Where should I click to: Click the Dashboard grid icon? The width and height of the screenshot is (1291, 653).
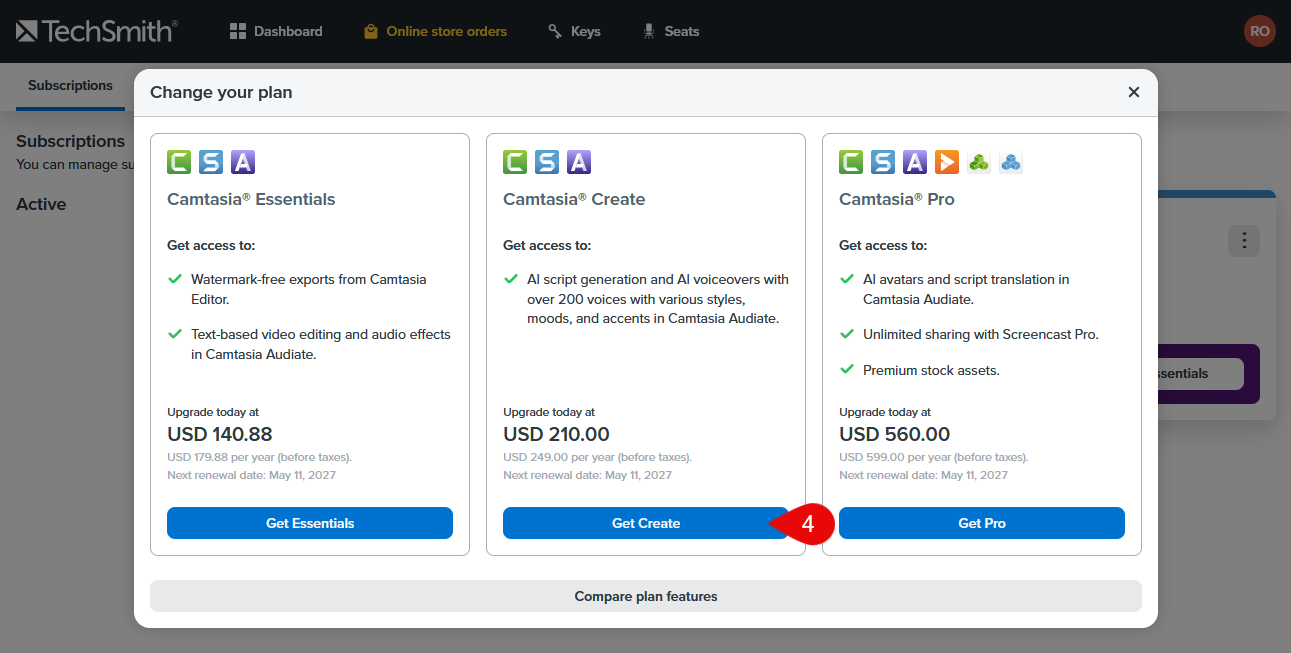[x=238, y=31]
